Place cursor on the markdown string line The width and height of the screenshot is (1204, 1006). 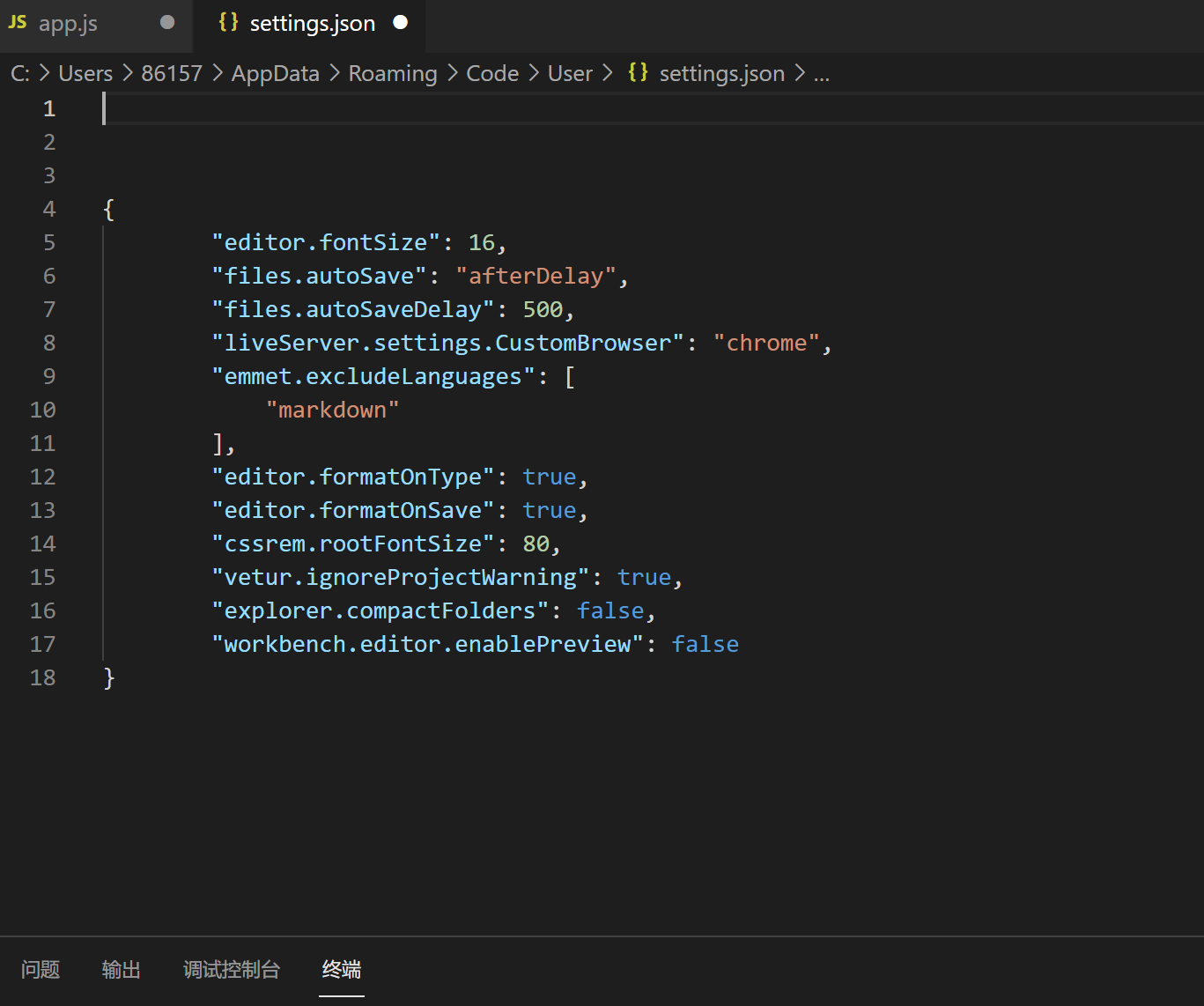pos(333,410)
